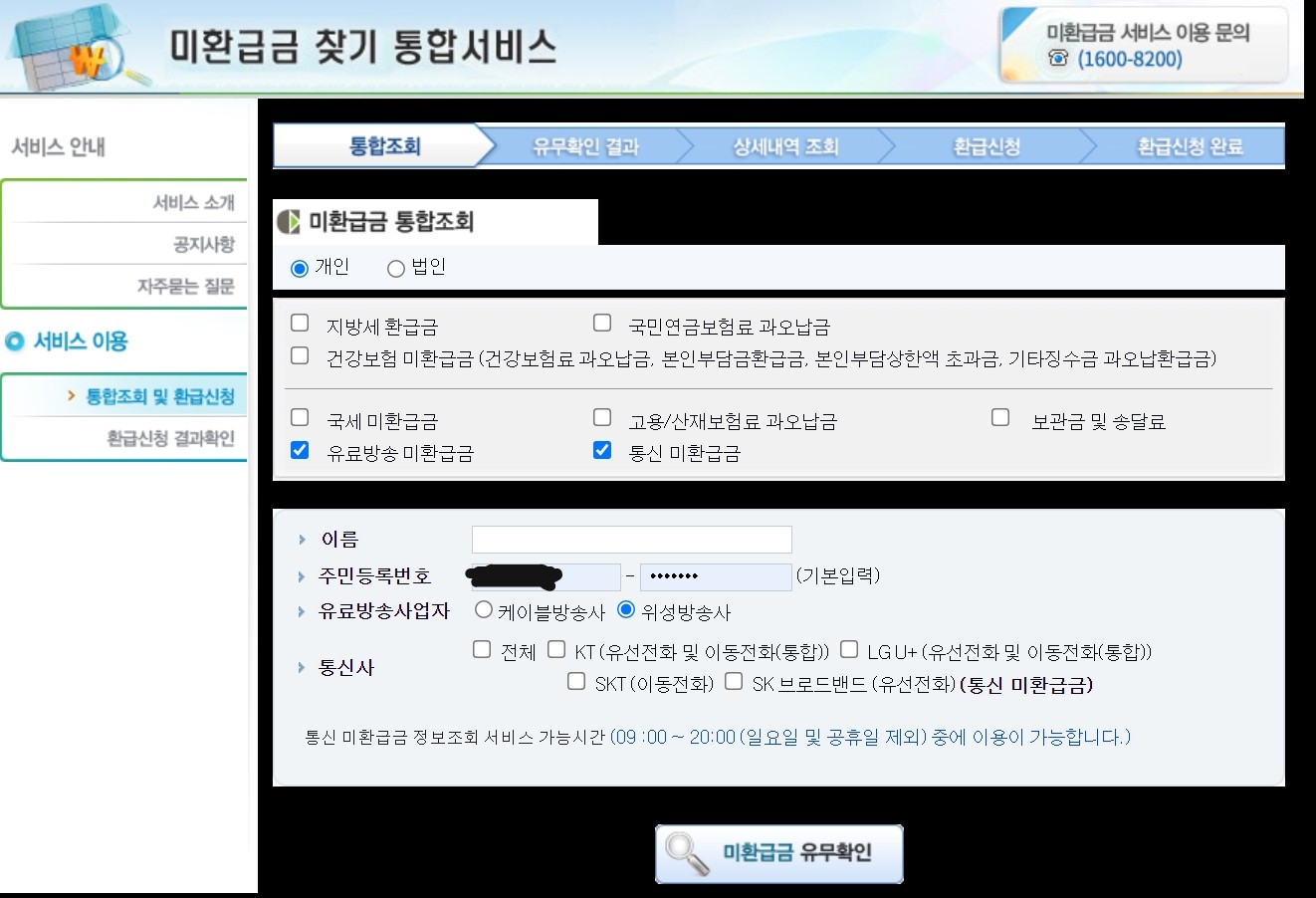Select the 법인 radio button
This screenshot has width=1316, height=898.
point(395,267)
